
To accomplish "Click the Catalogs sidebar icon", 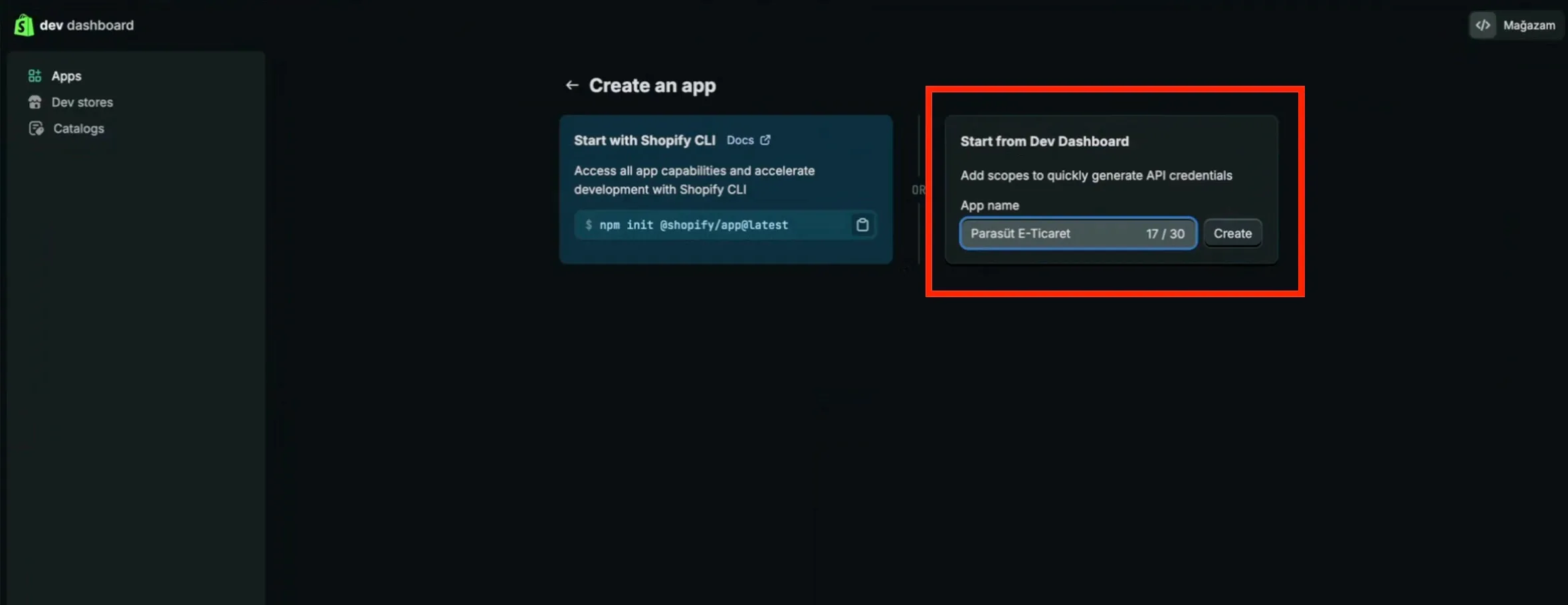I will click(36, 128).
